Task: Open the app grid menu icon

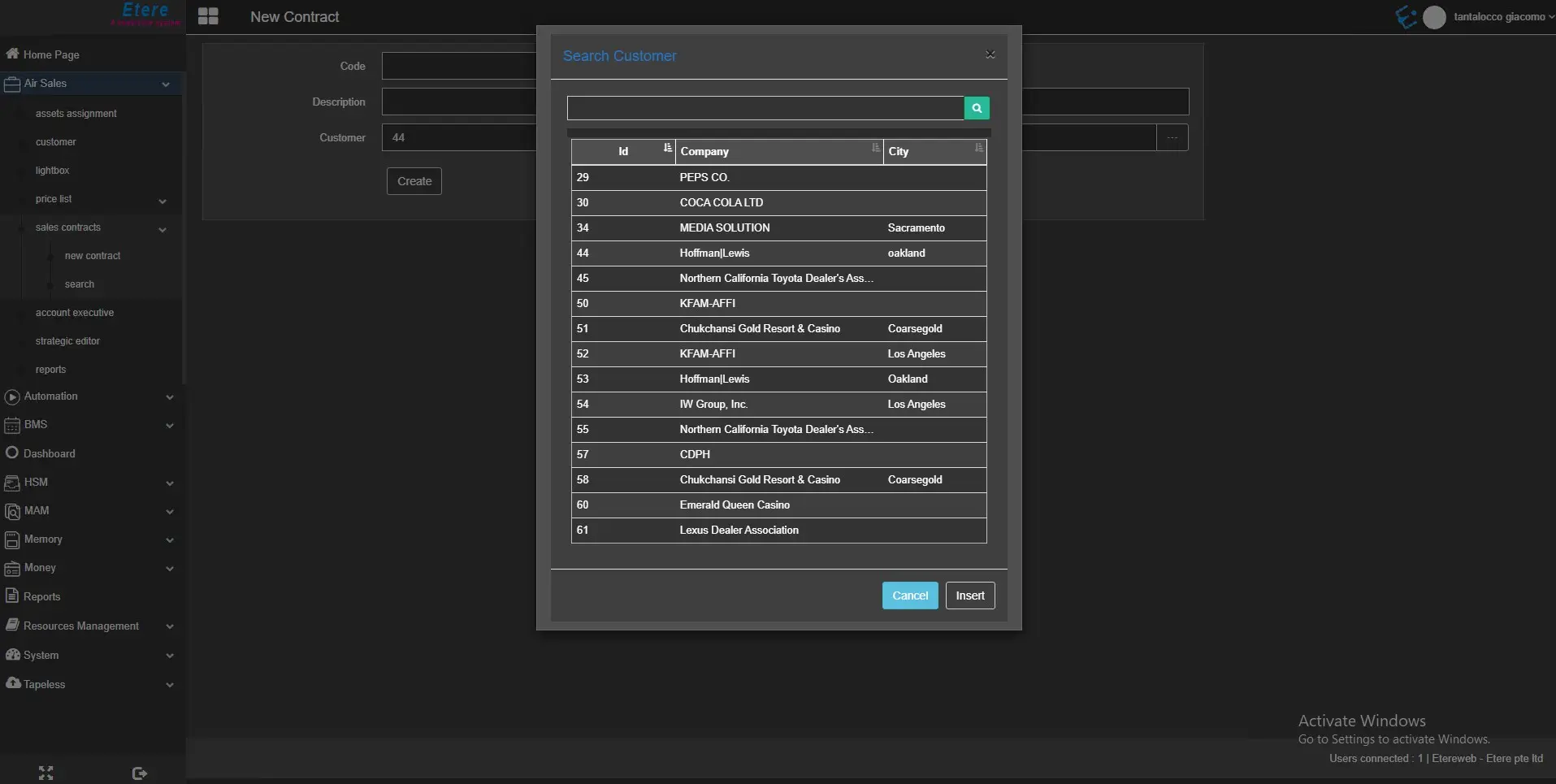Action: pos(208,16)
